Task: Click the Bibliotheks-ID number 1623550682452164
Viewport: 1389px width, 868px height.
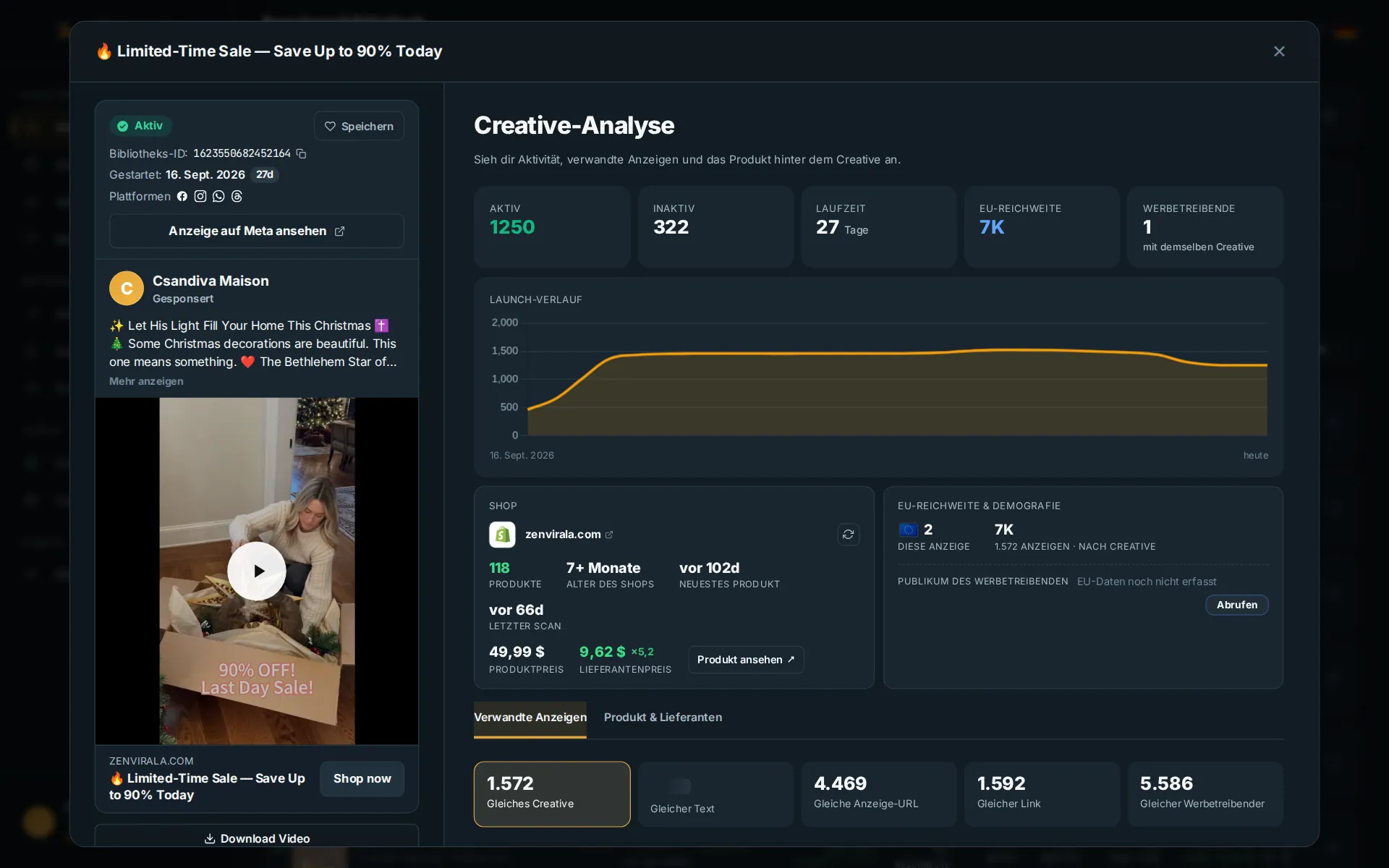Action: [242, 153]
